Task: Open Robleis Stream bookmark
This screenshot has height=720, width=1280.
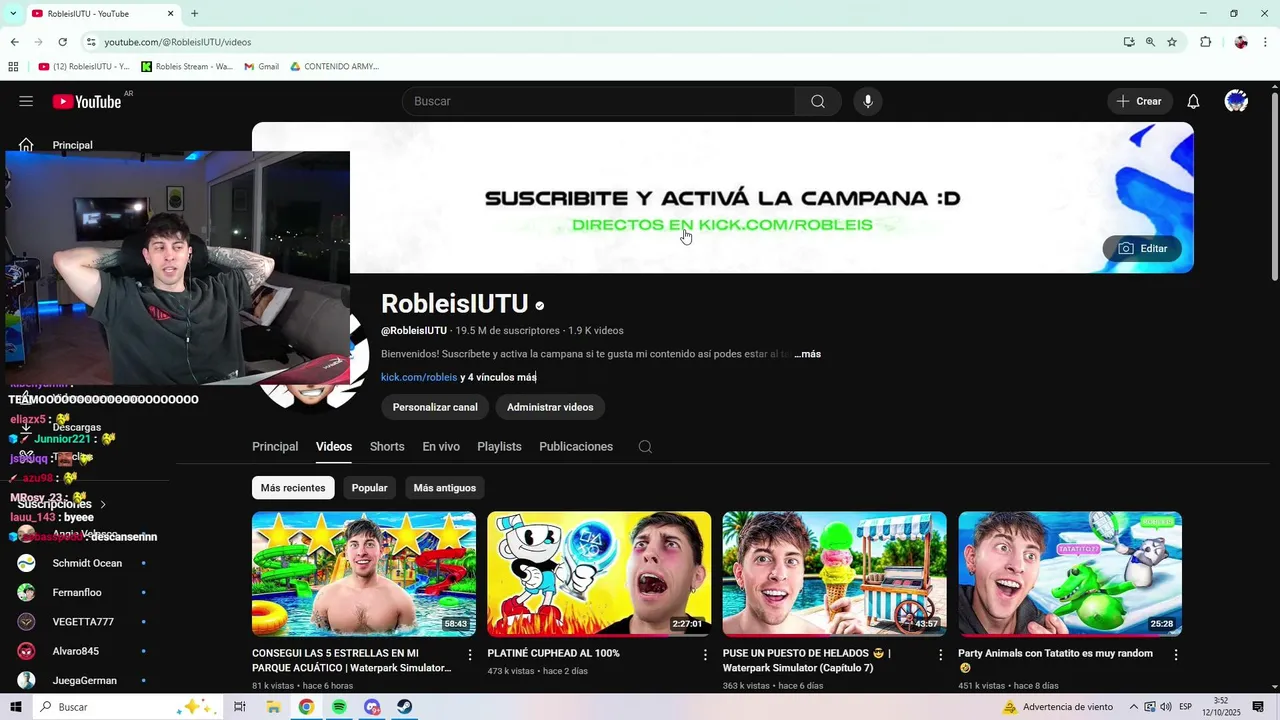Action: 187,67
